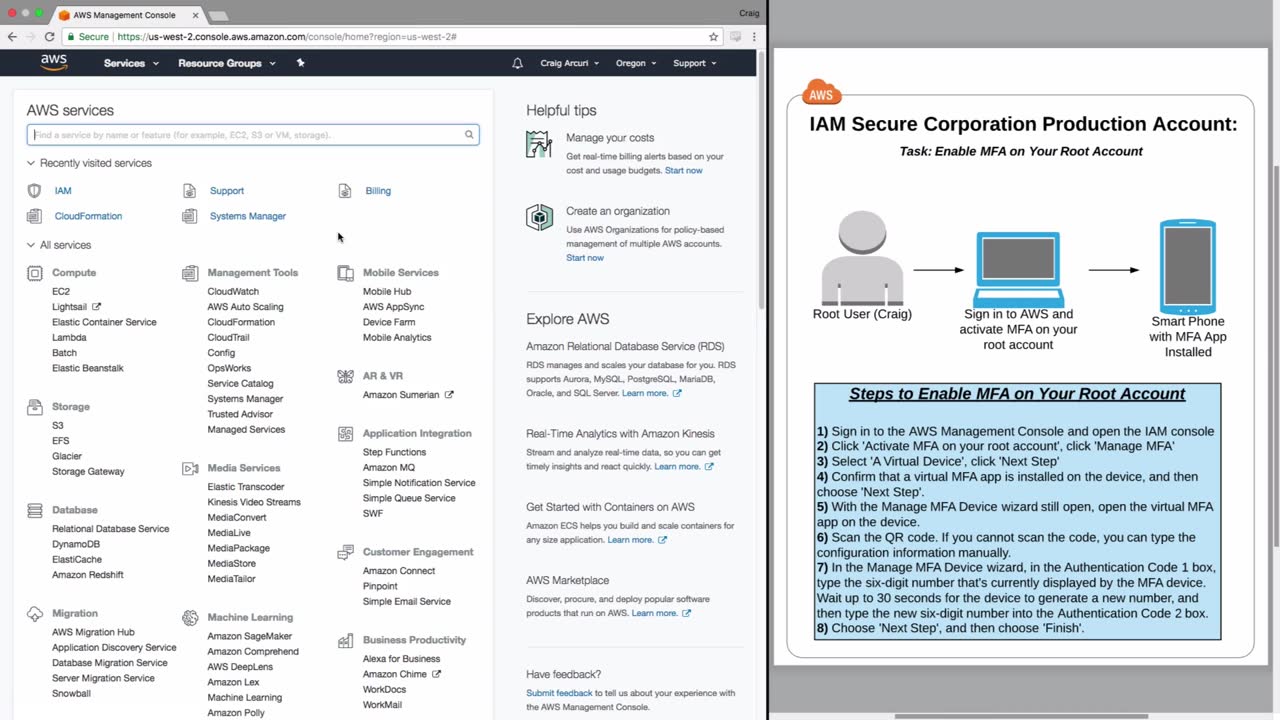The image size is (1280, 720).
Task: Click the AWS logo in the navigation bar
Action: [x=54, y=63]
